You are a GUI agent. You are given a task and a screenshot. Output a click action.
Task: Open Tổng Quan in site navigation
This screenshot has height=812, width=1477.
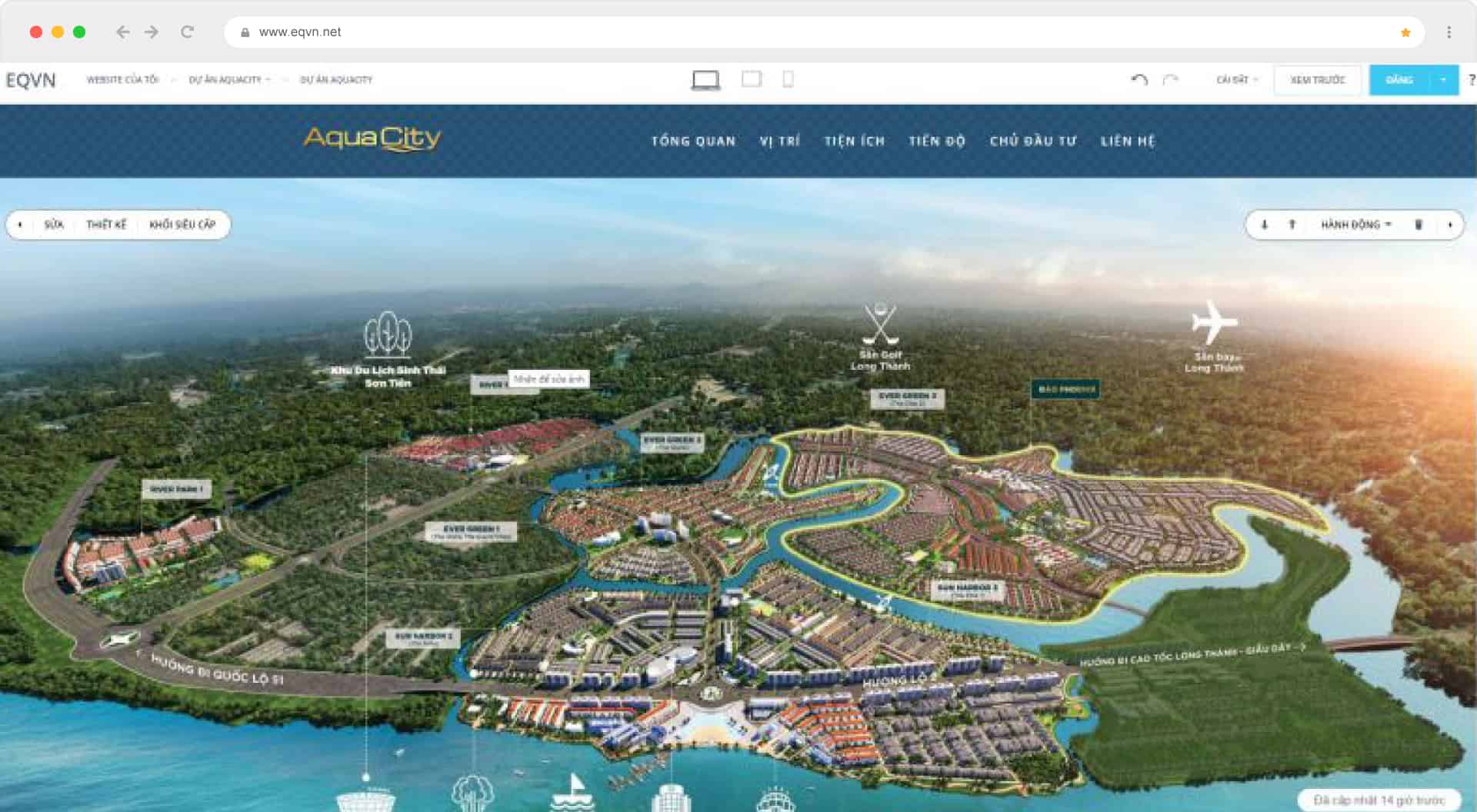pos(693,141)
